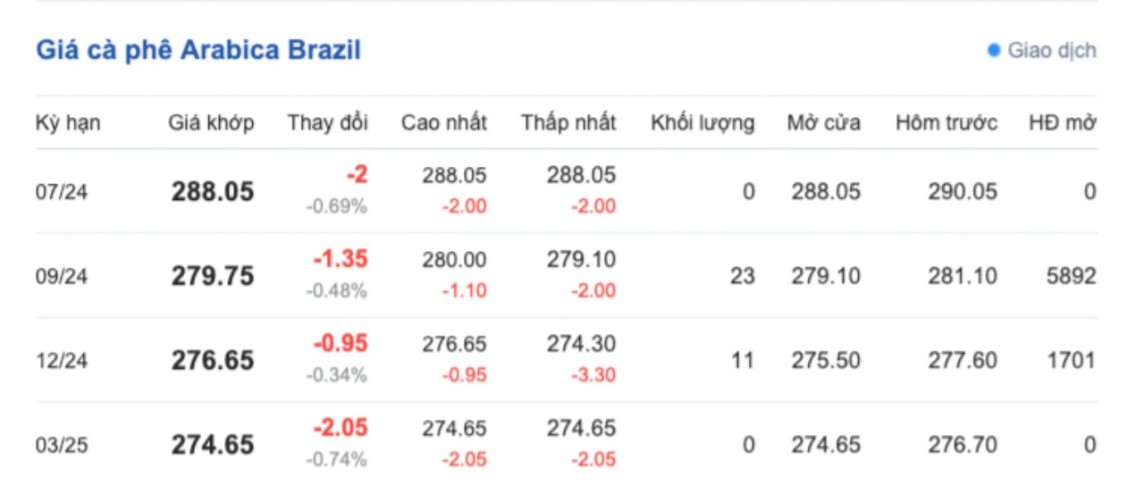1144x485 pixels.
Task: Select the 09/24 contract row term
Action: point(61,276)
